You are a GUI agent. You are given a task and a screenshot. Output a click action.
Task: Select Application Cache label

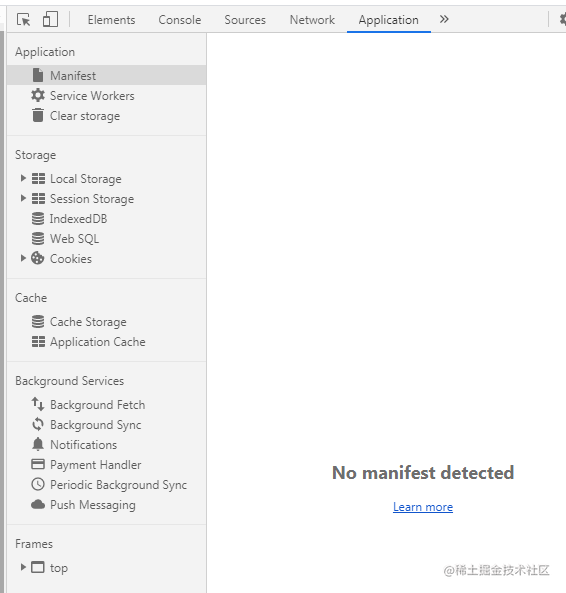pyautogui.click(x=98, y=342)
